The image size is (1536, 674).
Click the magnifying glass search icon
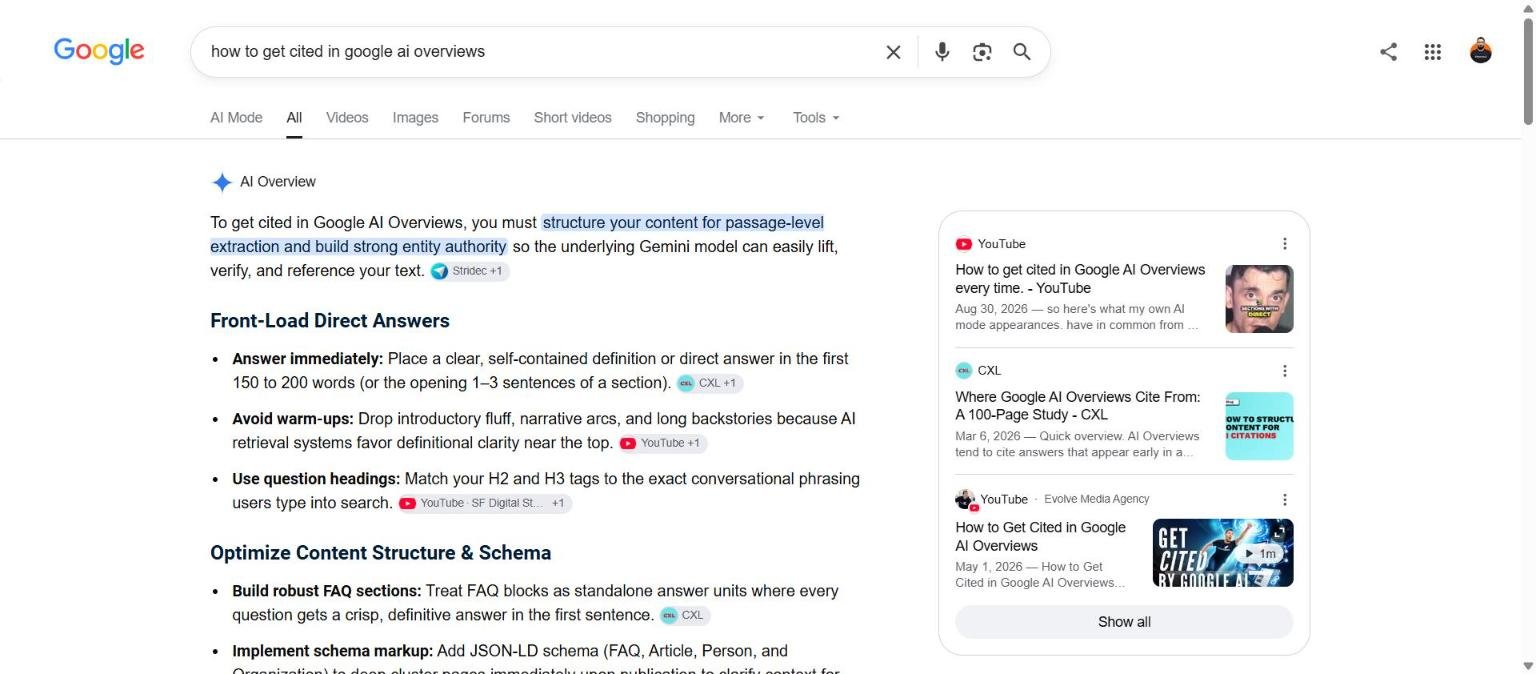pos(1021,52)
